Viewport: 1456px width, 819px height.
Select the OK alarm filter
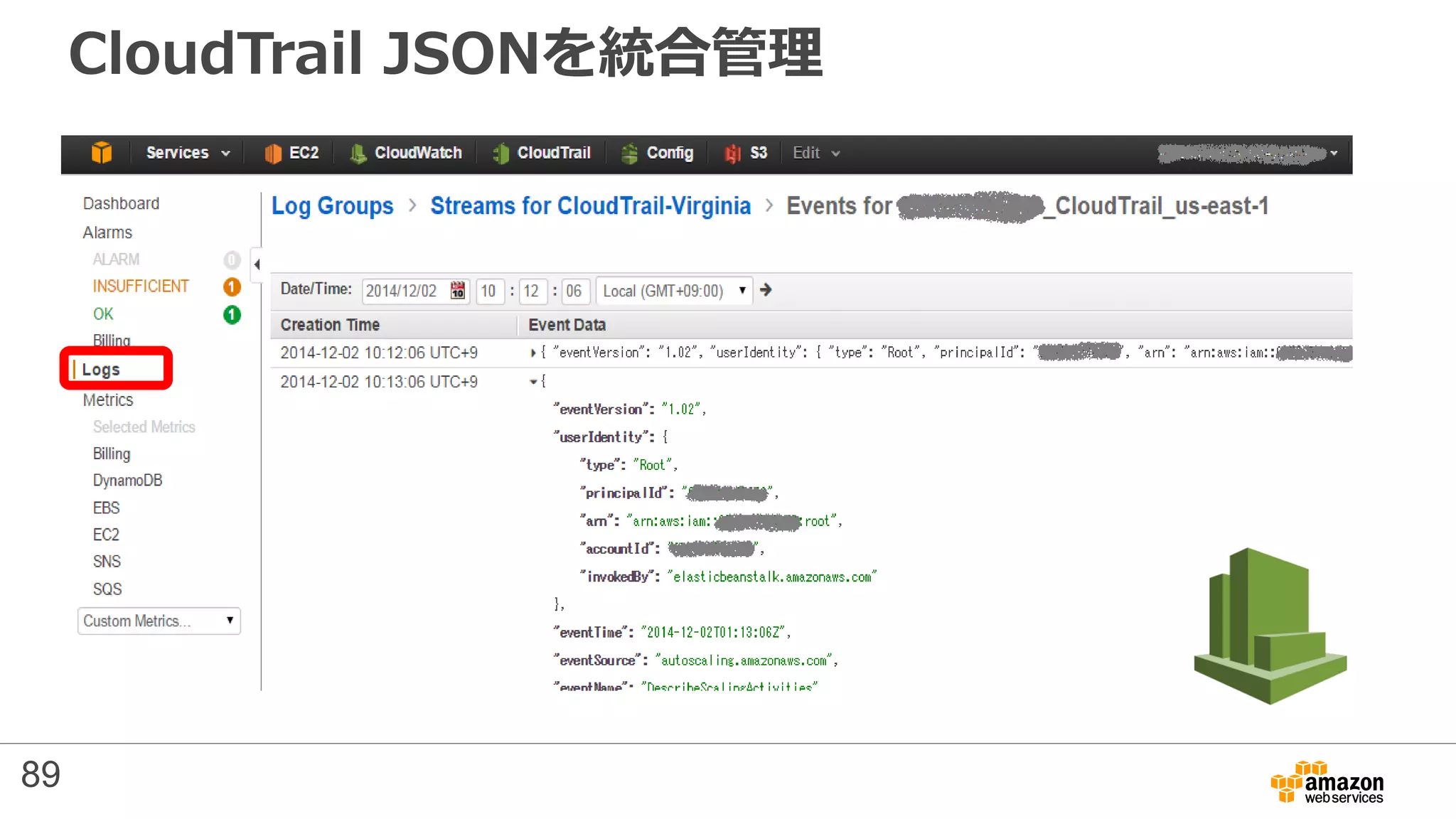pos(103,314)
